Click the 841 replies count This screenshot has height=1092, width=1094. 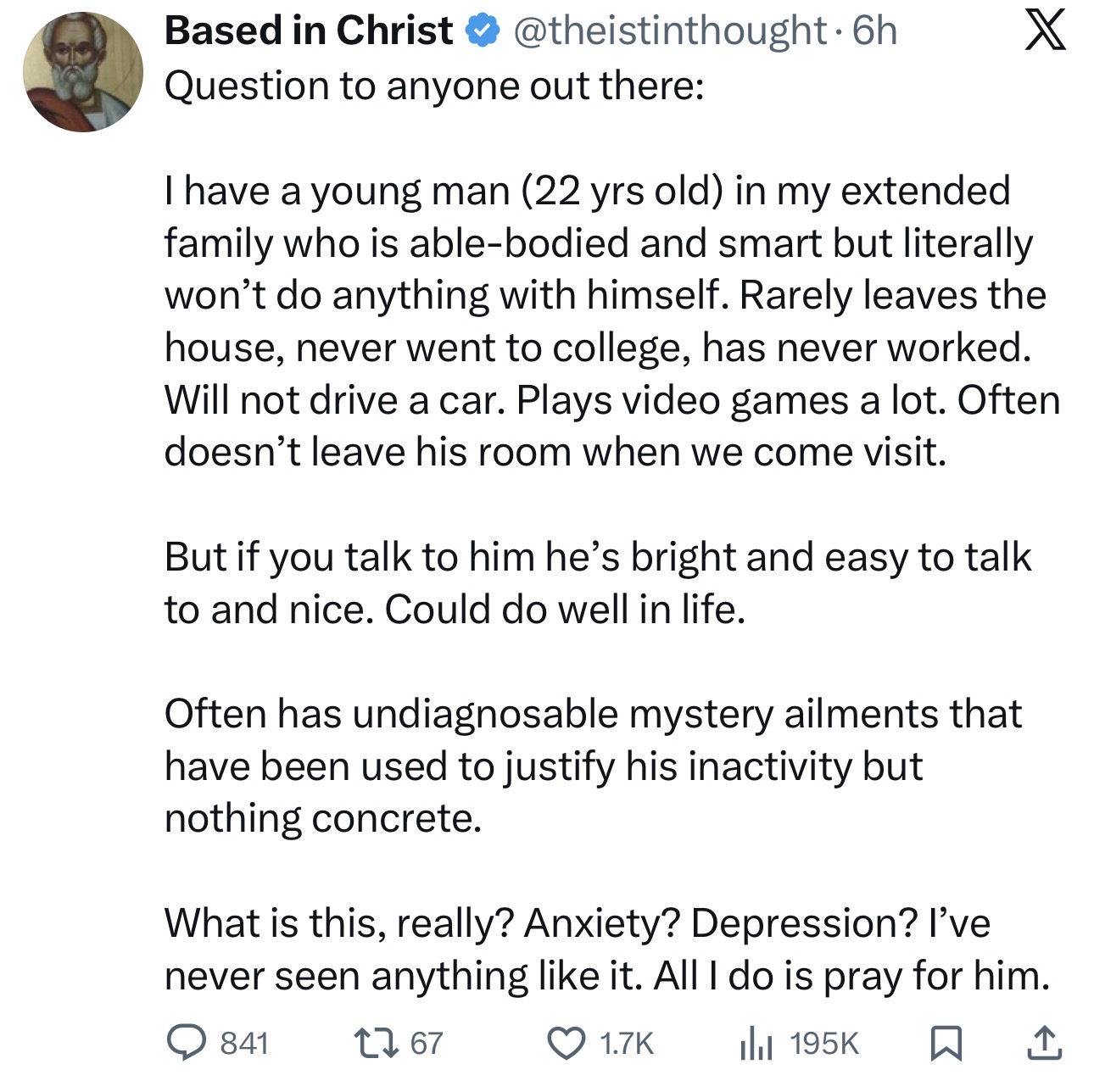click(244, 1044)
